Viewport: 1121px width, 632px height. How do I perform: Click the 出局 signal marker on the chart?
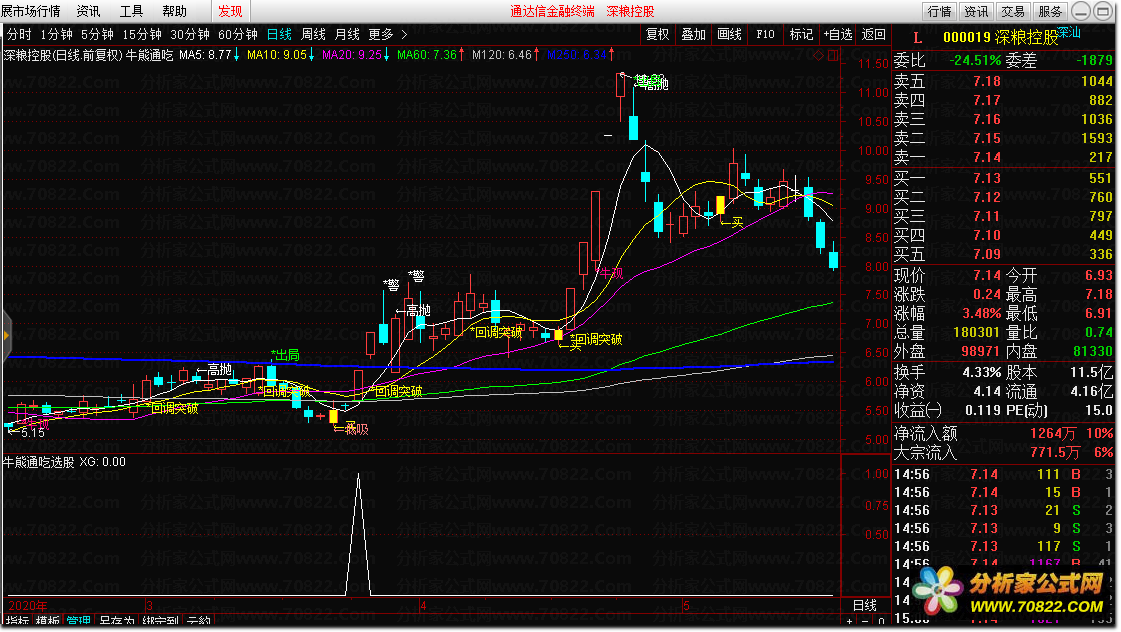[x=285, y=355]
